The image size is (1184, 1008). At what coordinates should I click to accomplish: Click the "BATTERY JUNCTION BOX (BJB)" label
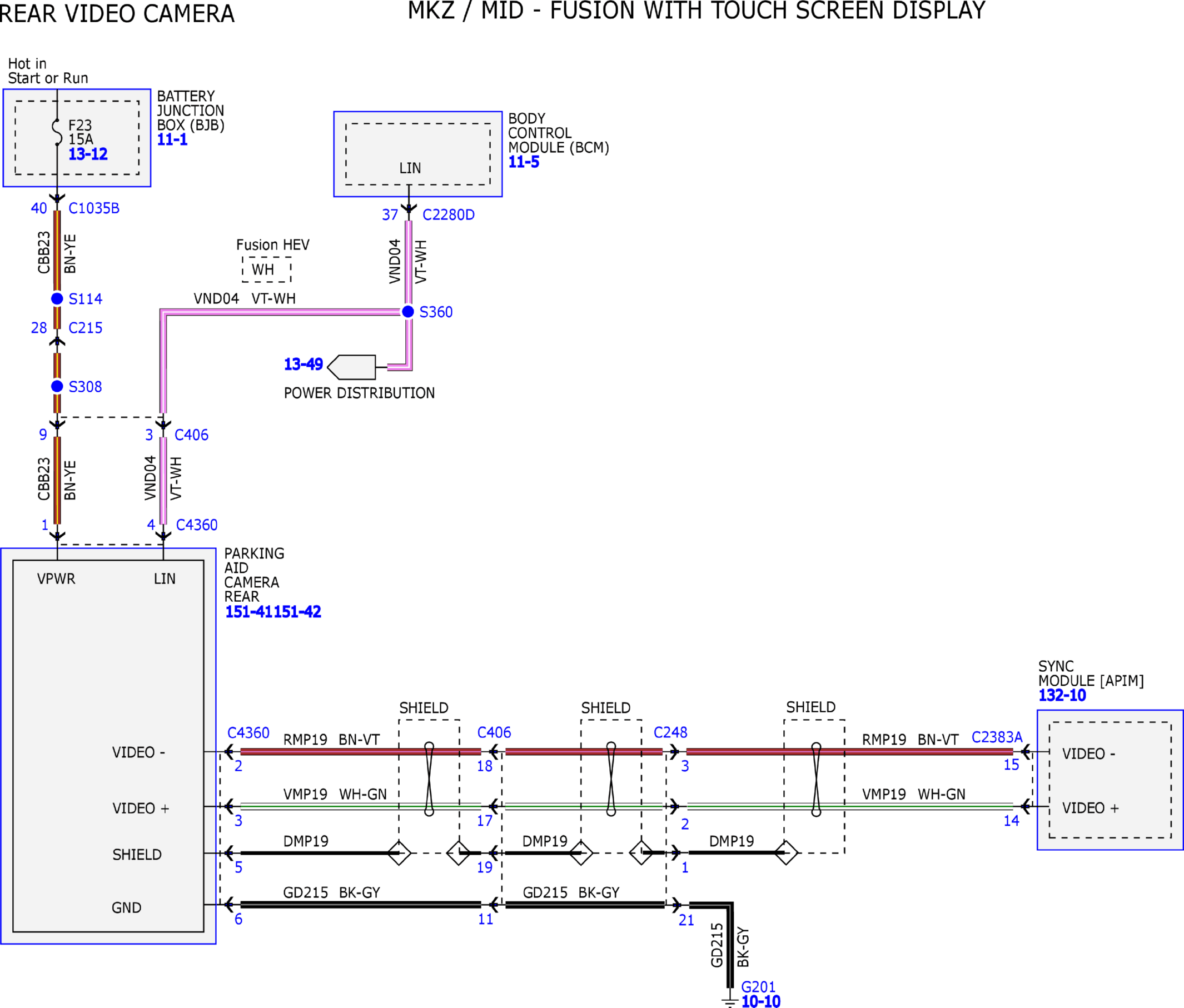coord(191,110)
